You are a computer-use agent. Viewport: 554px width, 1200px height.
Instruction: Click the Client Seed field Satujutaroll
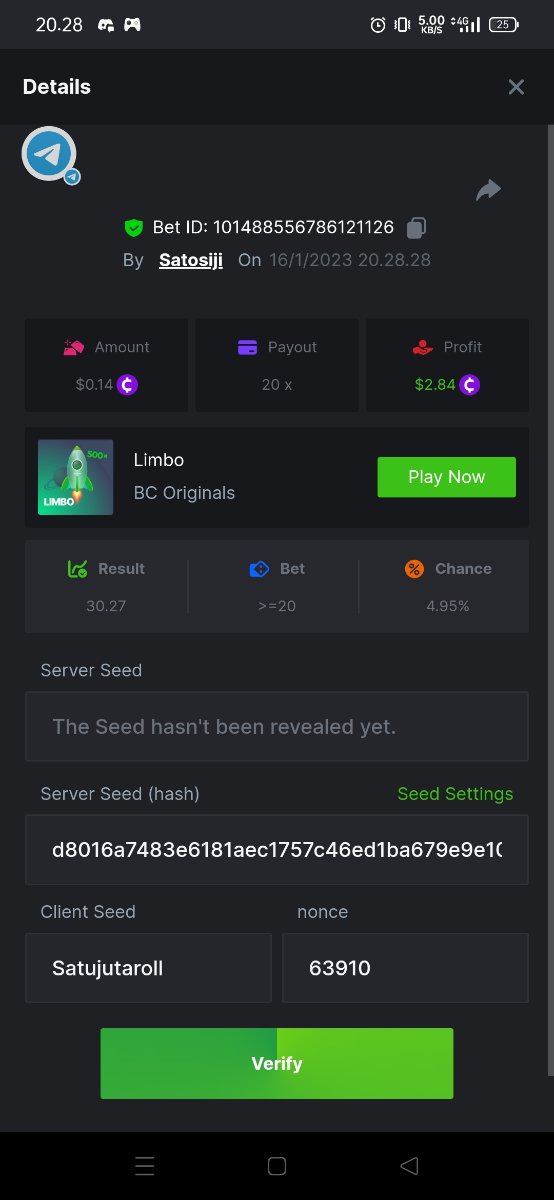pyautogui.click(x=148, y=968)
